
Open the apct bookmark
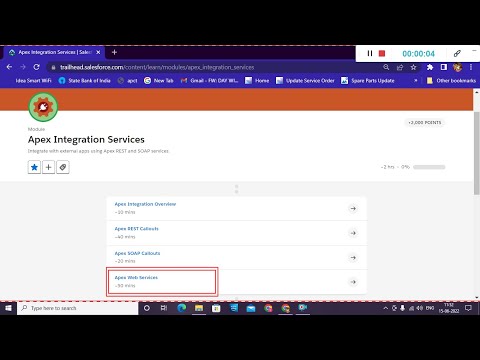pos(128,81)
